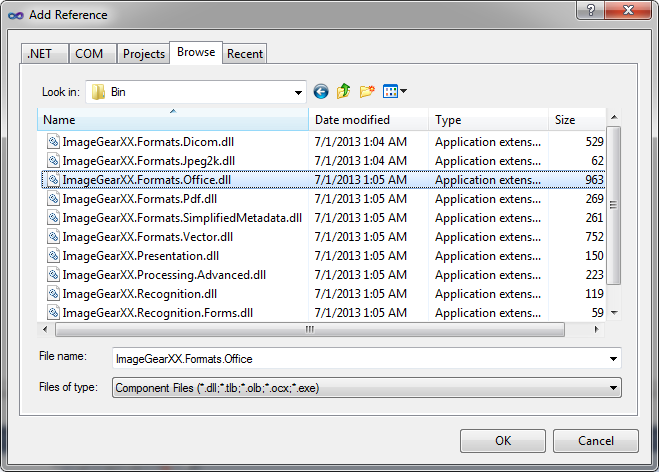This screenshot has height=472, width=662.
Task: Click file icon of ImageGearXX.Presentation.dll
Action: (53, 255)
